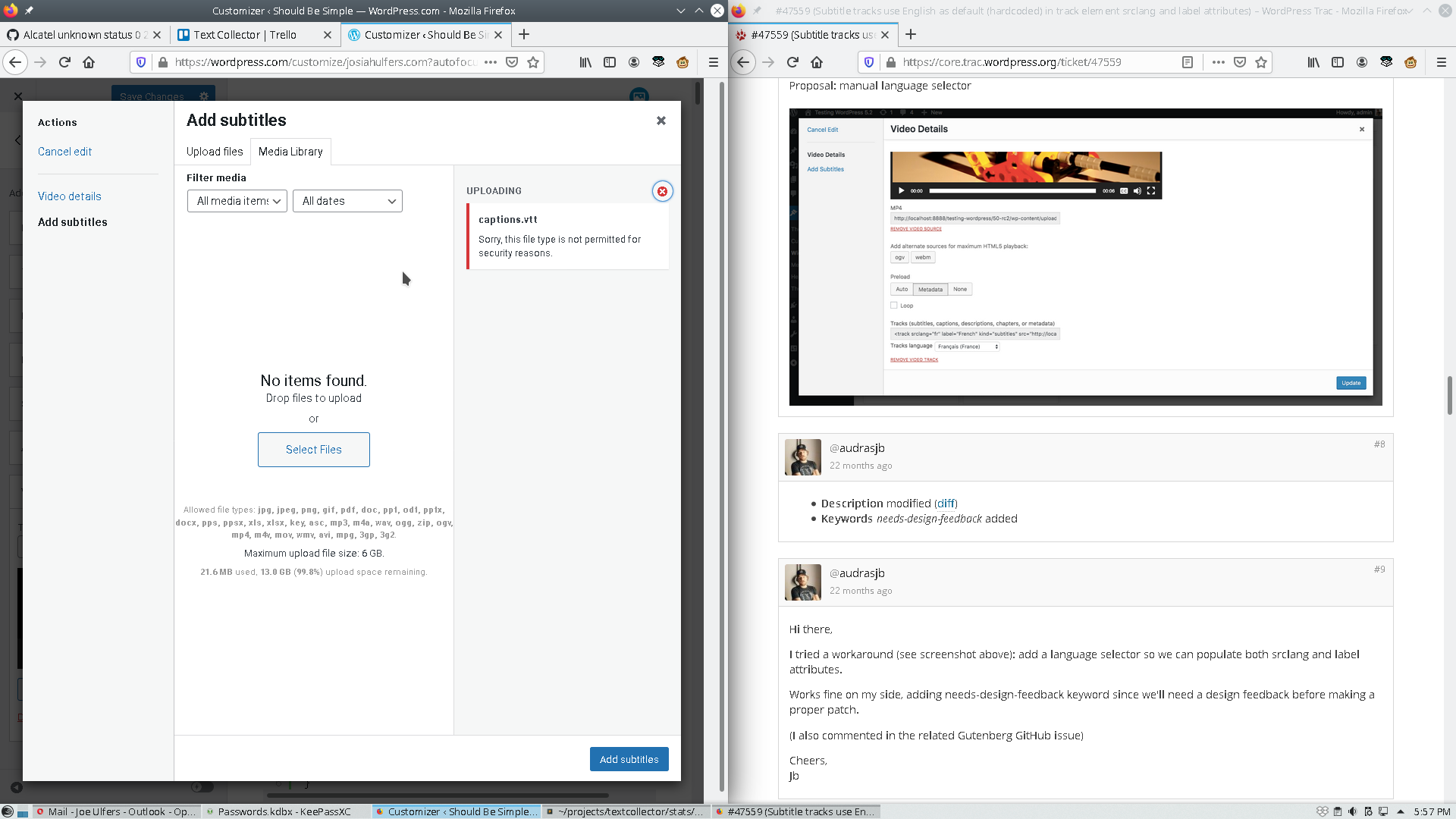
Task: Click the left window URL bar
Action: click(x=325, y=62)
